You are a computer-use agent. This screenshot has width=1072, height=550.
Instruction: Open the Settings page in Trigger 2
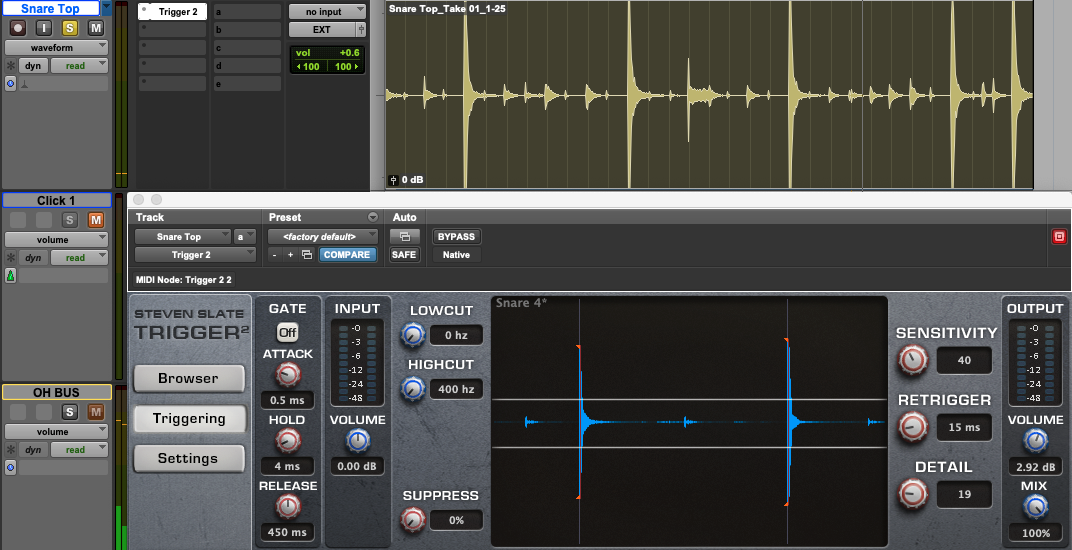click(x=189, y=458)
